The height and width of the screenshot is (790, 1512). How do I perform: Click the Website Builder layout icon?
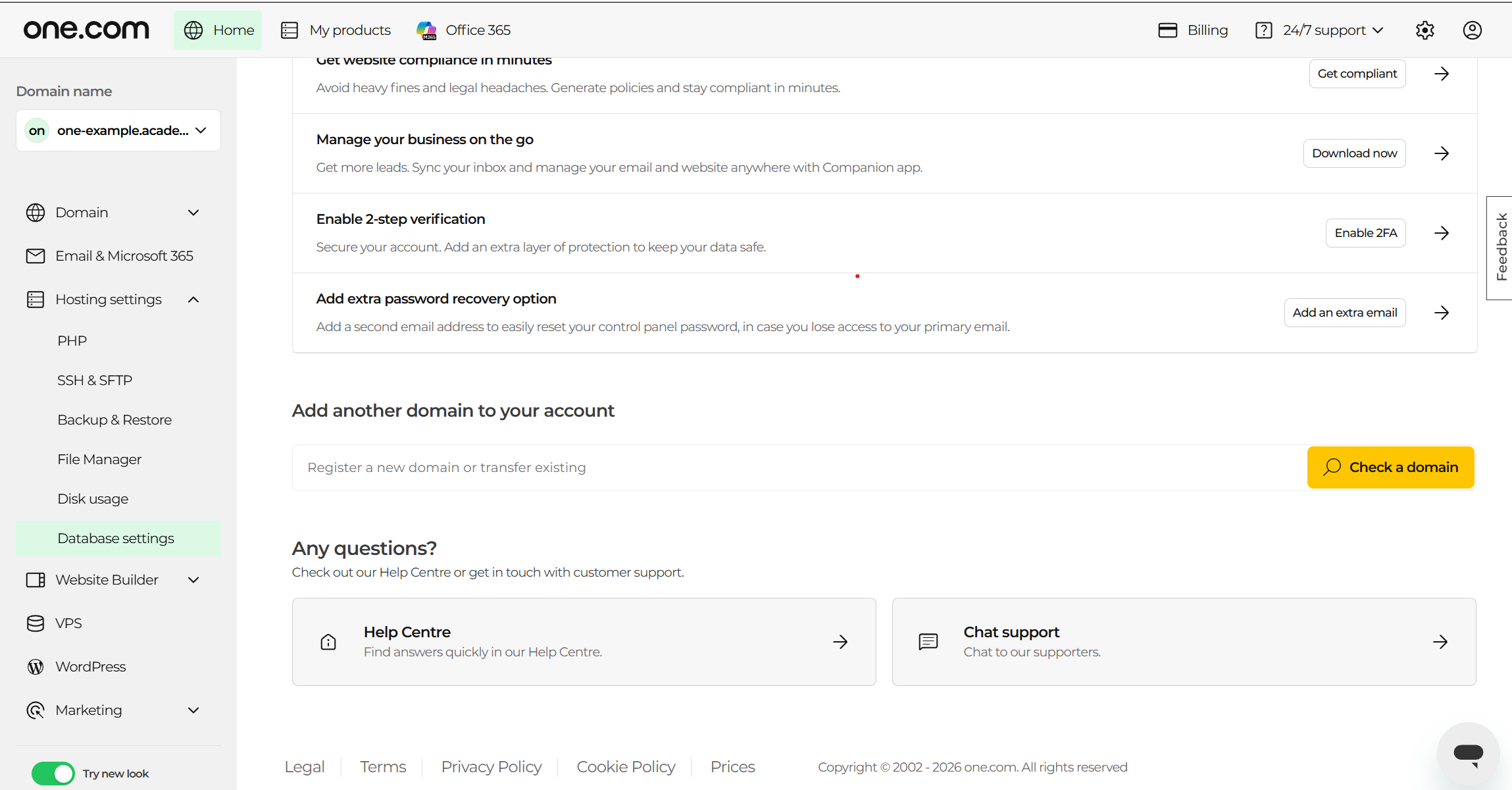click(x=36, y=580)
